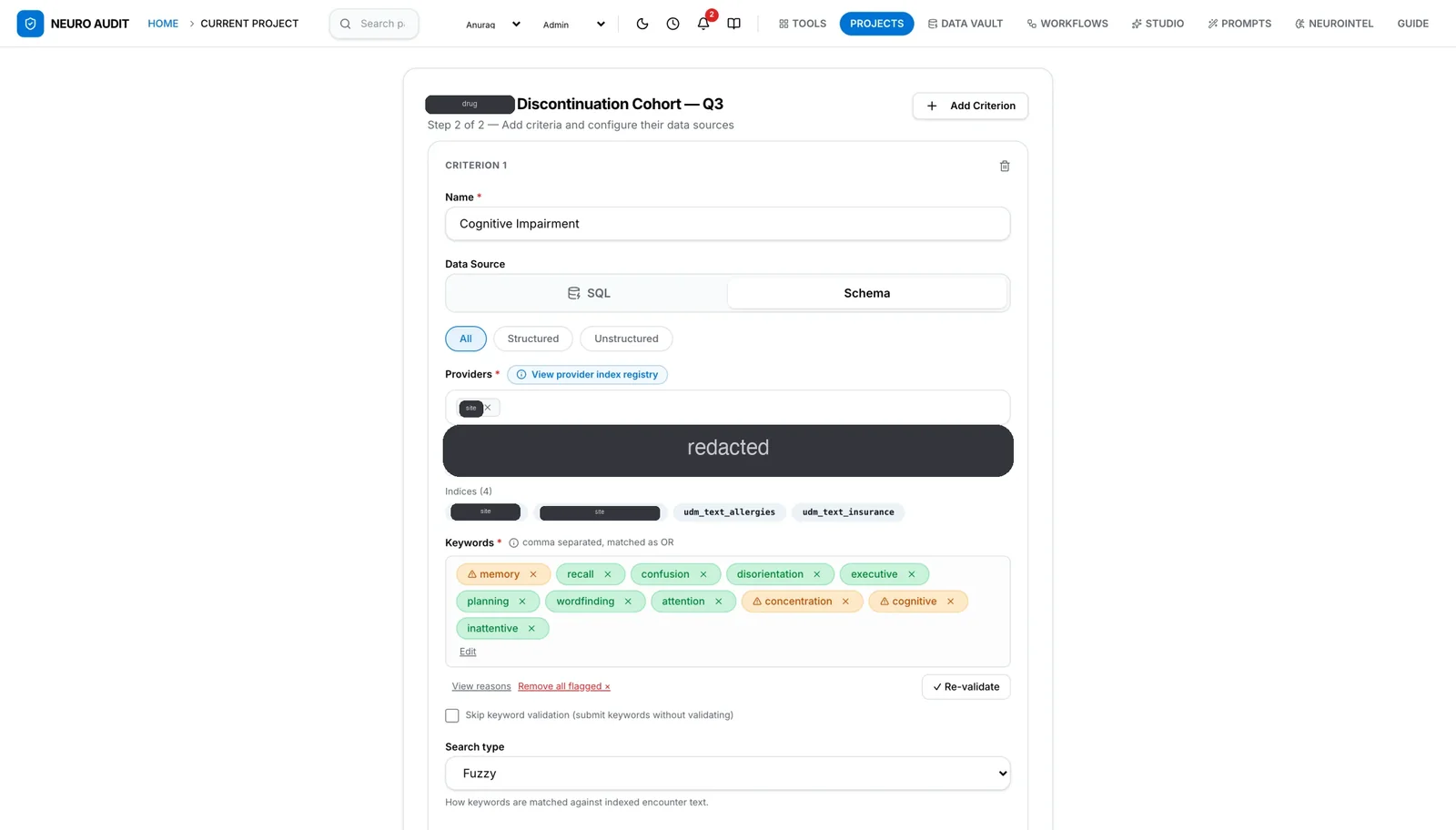Viewport: 1456px width, 830px height.
Task: Open the Data Vault menu
Action: coord(966,24)
